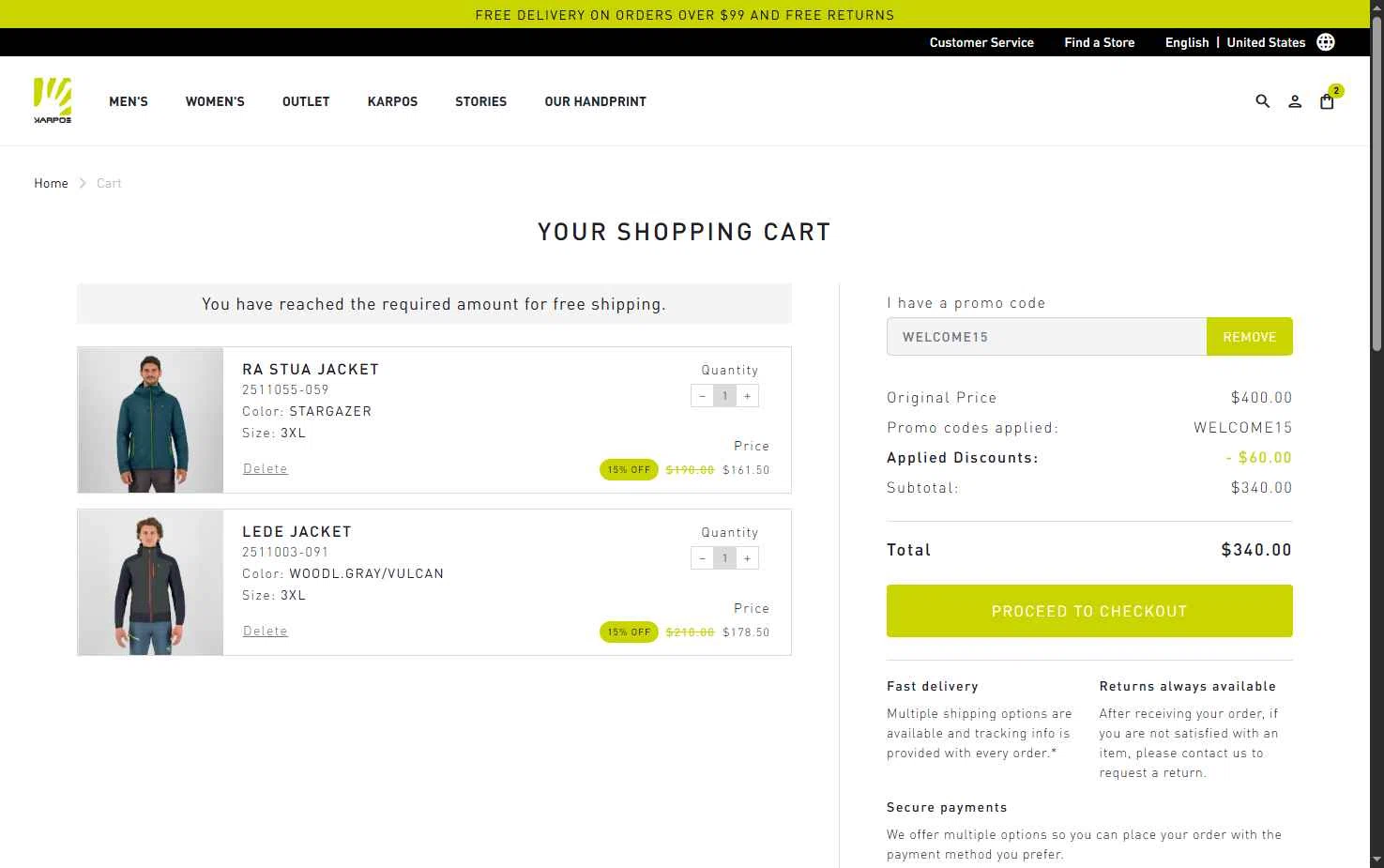
Task: Open the shopping bag icon
Action: click(x=1327, y=101)
